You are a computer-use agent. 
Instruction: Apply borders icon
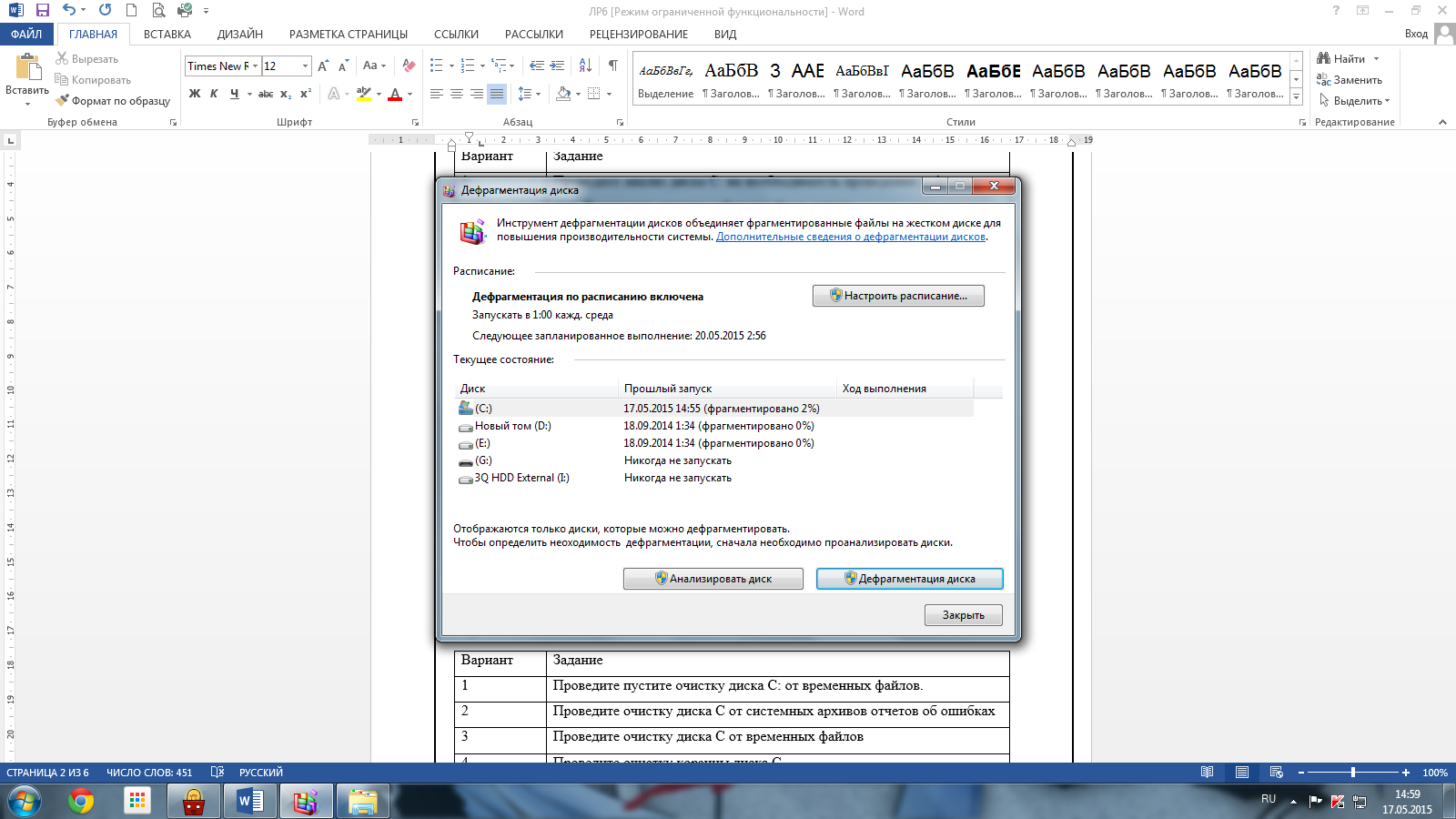(594, 94)
